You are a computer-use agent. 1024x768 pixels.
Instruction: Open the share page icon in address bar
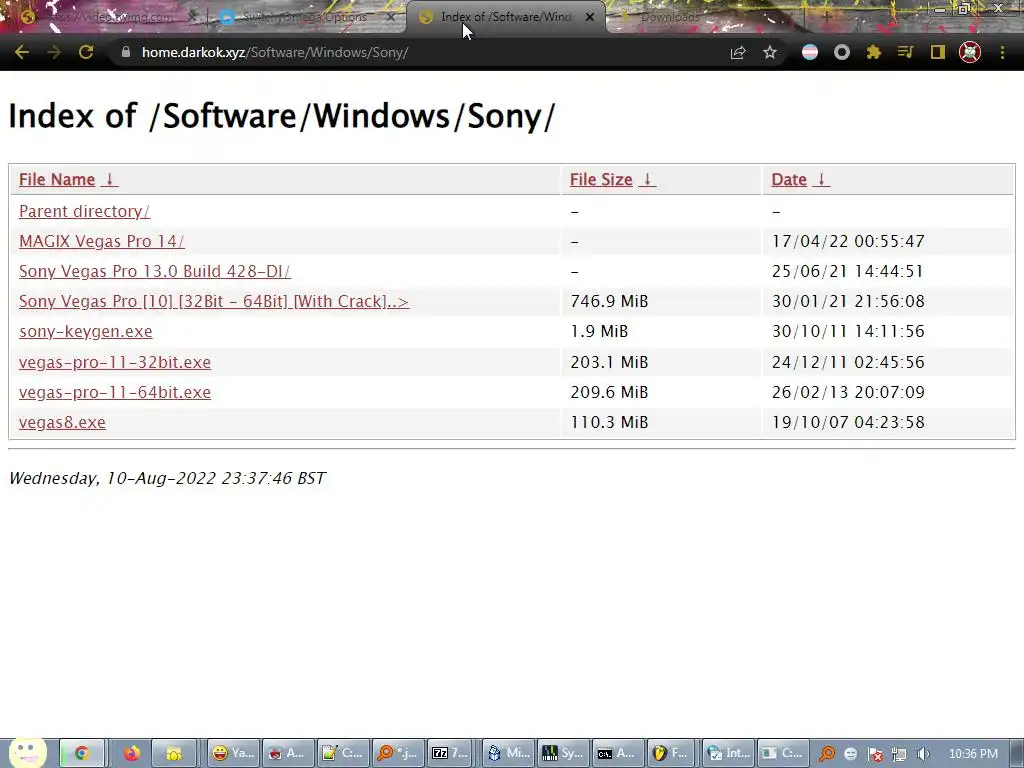(x=738, y=52)
